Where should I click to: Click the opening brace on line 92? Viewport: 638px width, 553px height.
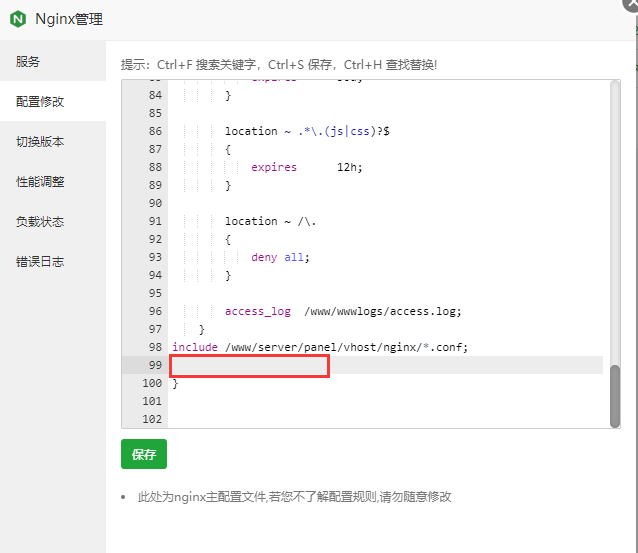228,239
